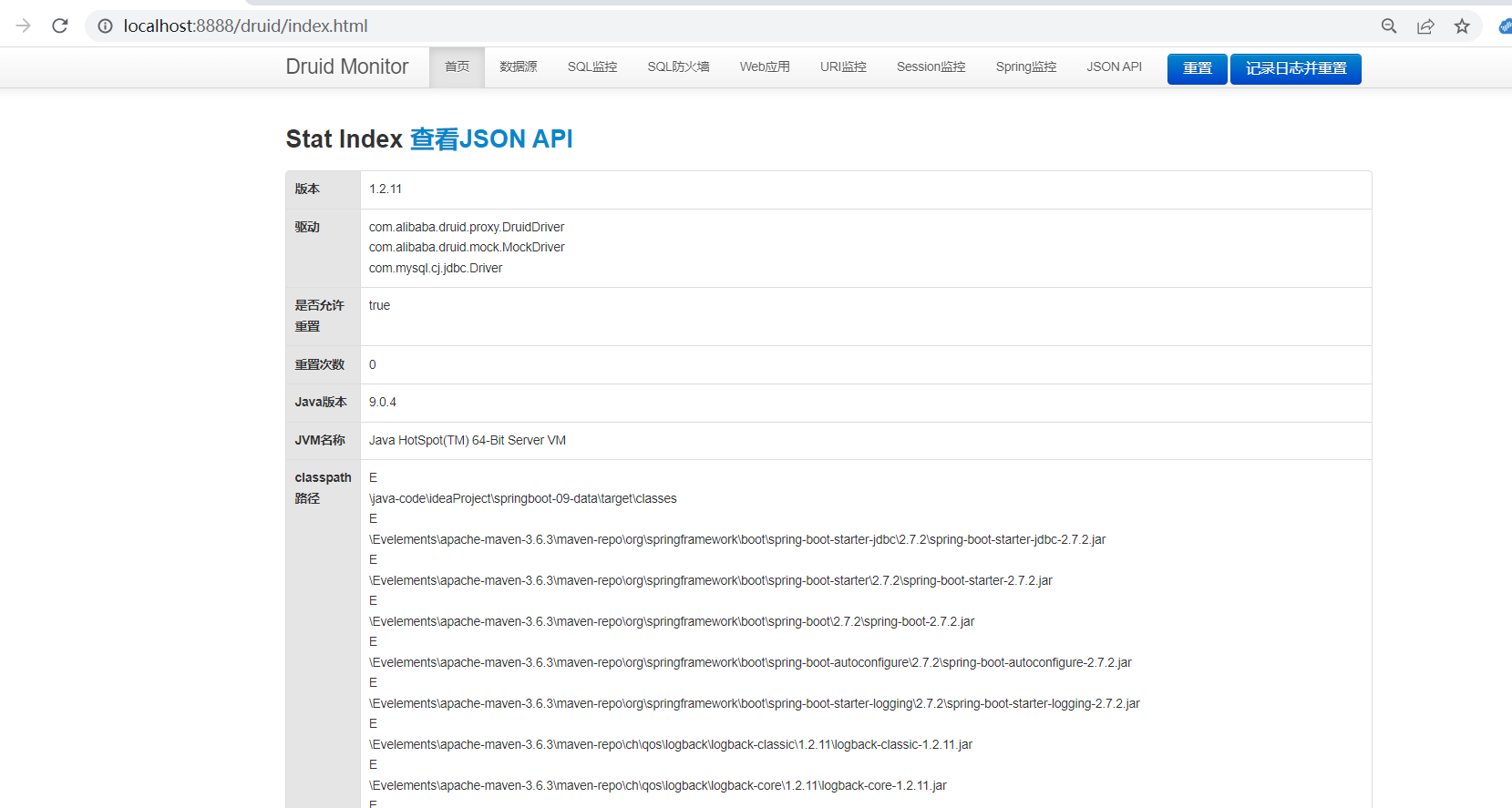Select the Java HotSpot(TM) 64-Bit Server VM text
This screenshot has height=808, width=1512.
[468, 440]
